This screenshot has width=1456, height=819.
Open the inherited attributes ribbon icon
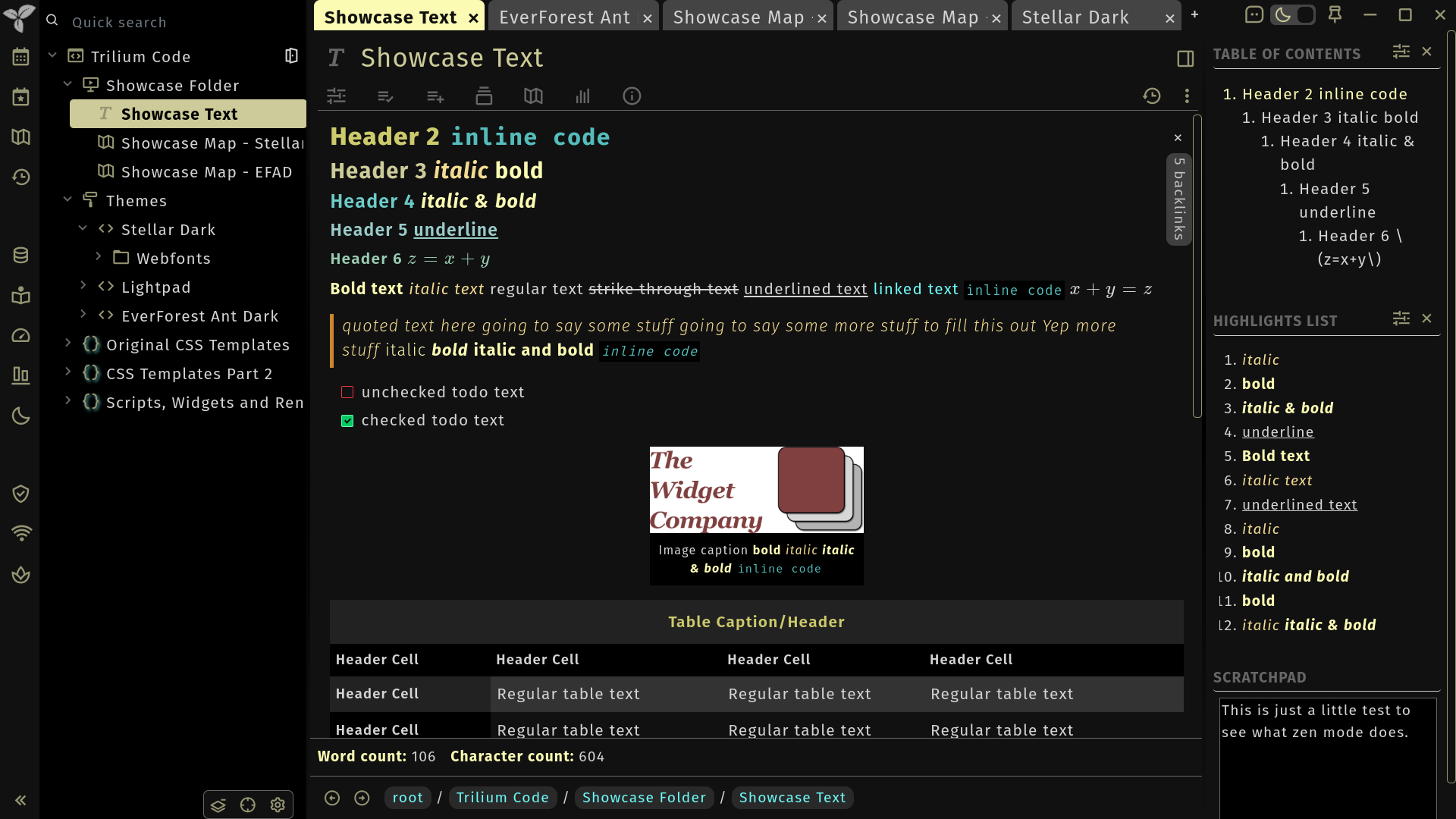point(484,96)
